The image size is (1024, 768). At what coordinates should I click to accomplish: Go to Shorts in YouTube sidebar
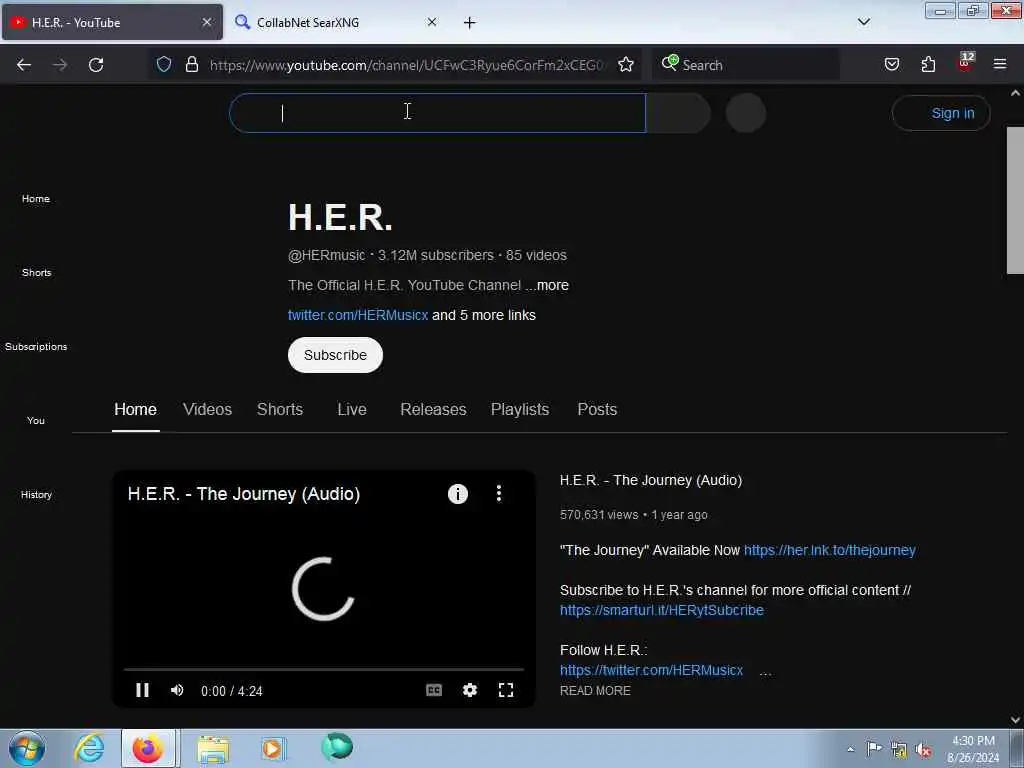pyautogui.click(x=36, y=272)
